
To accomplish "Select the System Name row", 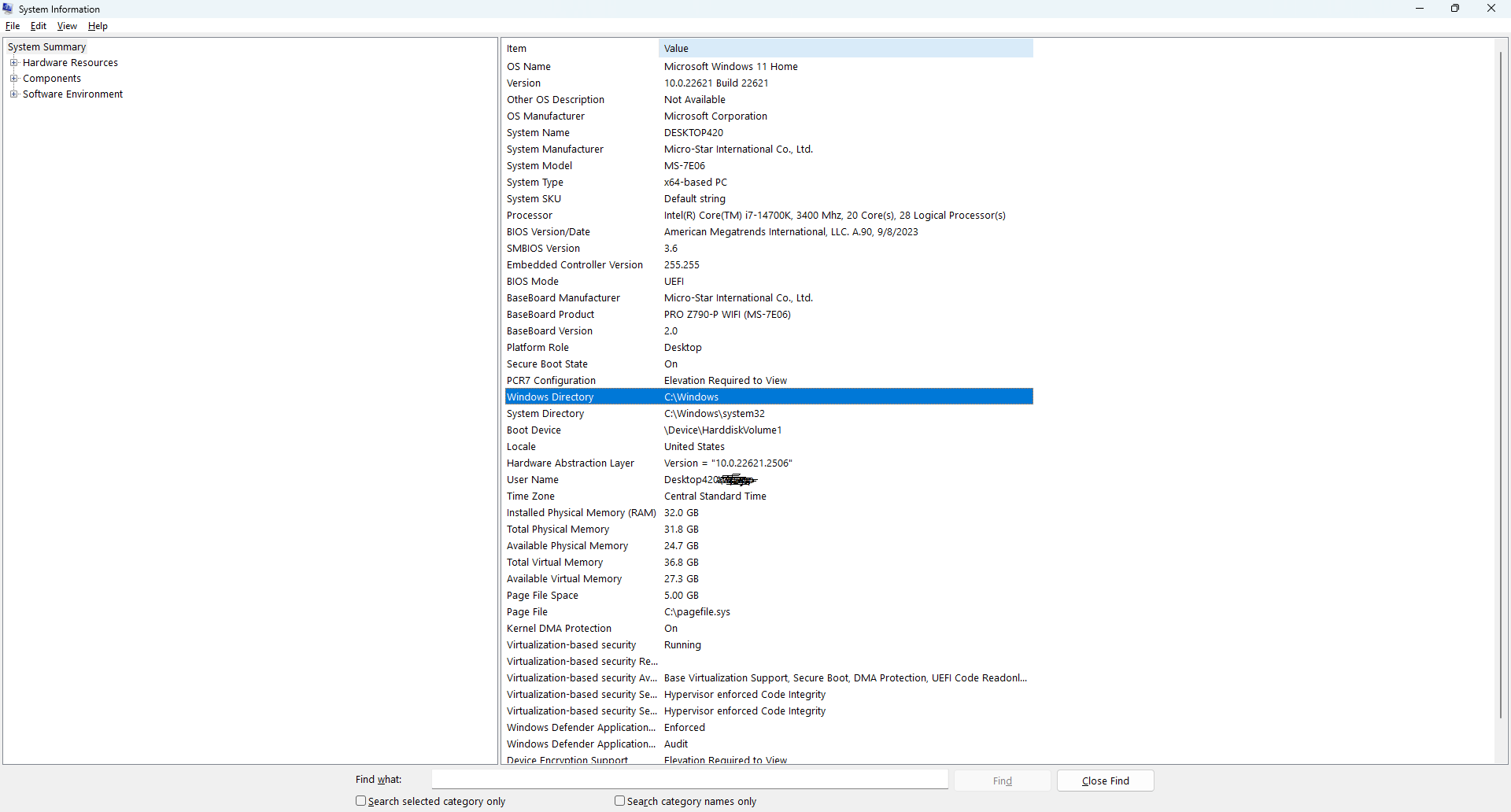I will tap(769, 133).
